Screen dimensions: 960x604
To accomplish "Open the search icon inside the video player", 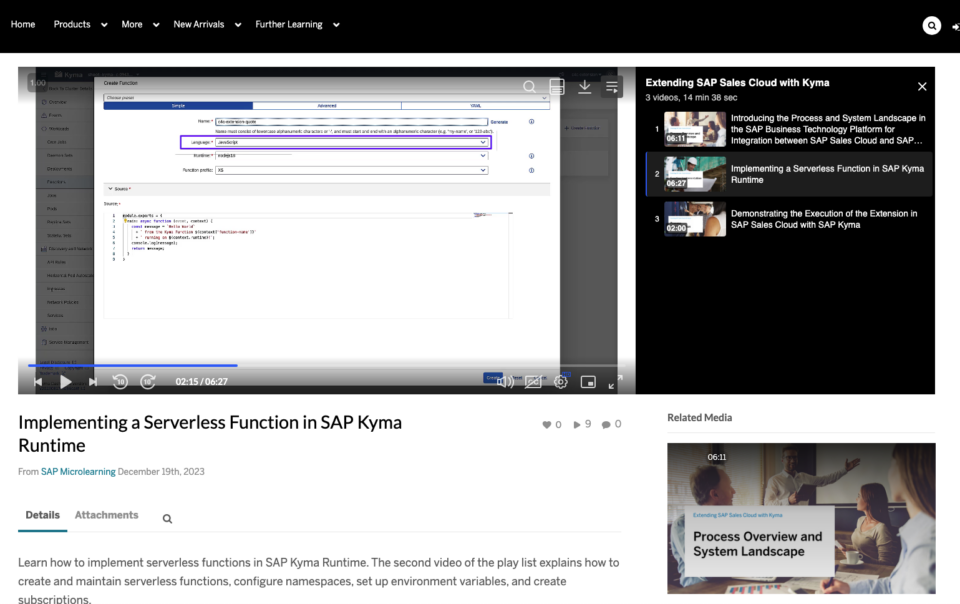I will pos(529,87).
